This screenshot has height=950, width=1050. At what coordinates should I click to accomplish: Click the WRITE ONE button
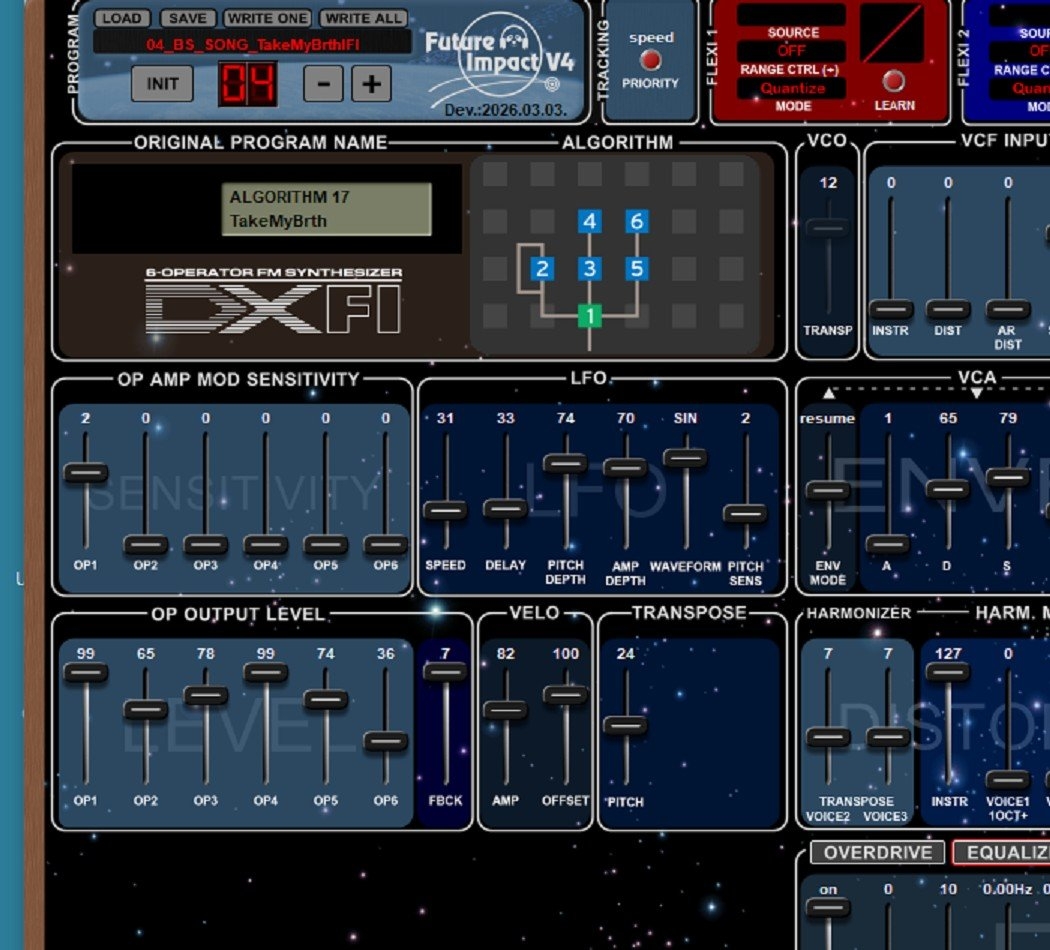(267, 18)
